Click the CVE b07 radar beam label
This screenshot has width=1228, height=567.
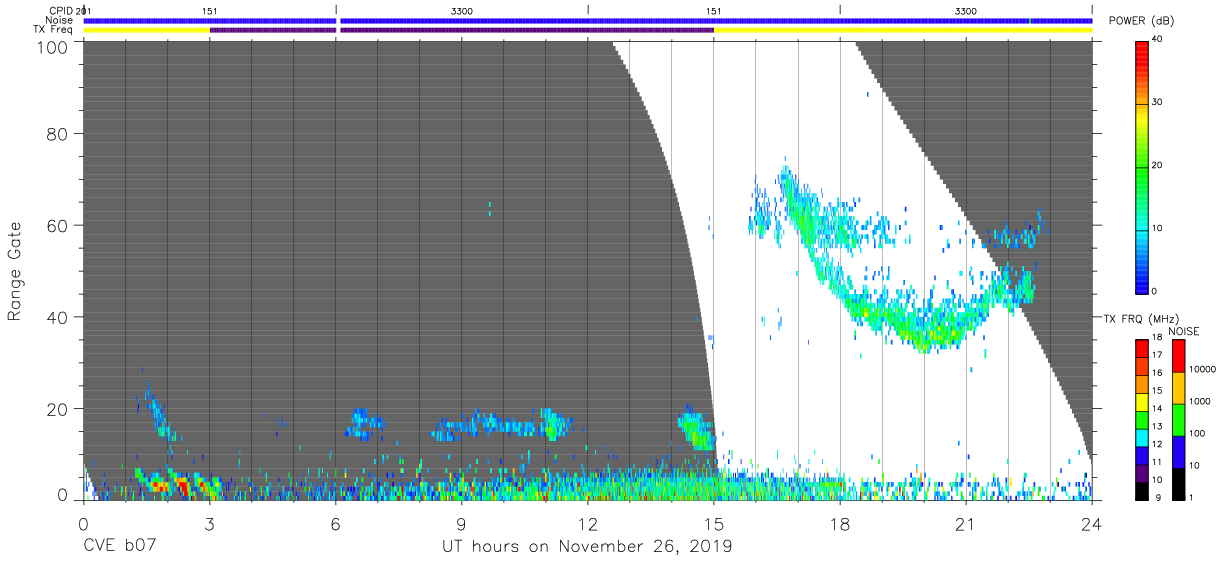point(119,547)
